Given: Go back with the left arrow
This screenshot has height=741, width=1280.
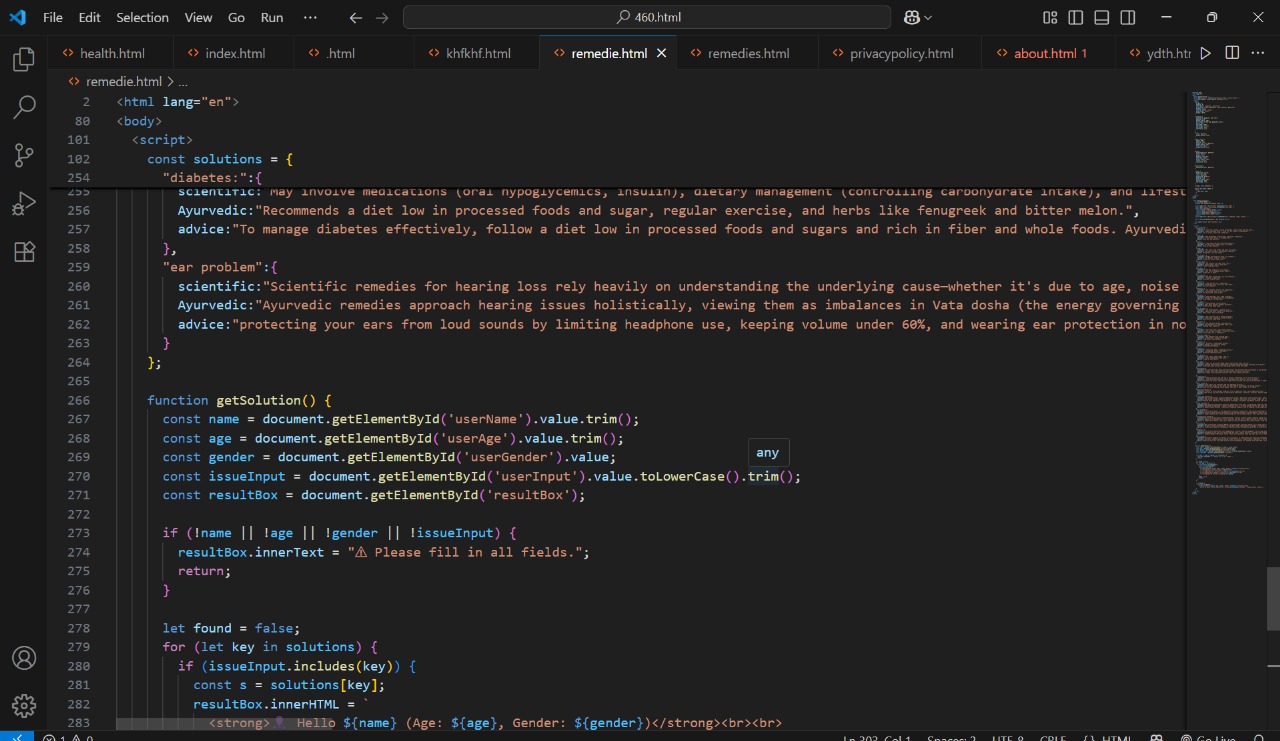Looking at the screenshot, I should click(x=356, y=17).
